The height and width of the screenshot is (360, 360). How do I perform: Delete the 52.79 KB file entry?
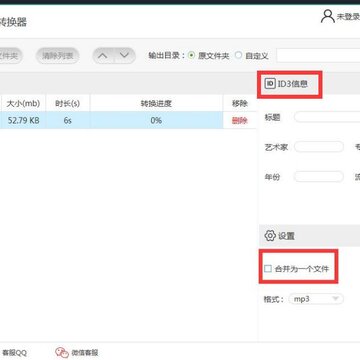coord(240,121)
